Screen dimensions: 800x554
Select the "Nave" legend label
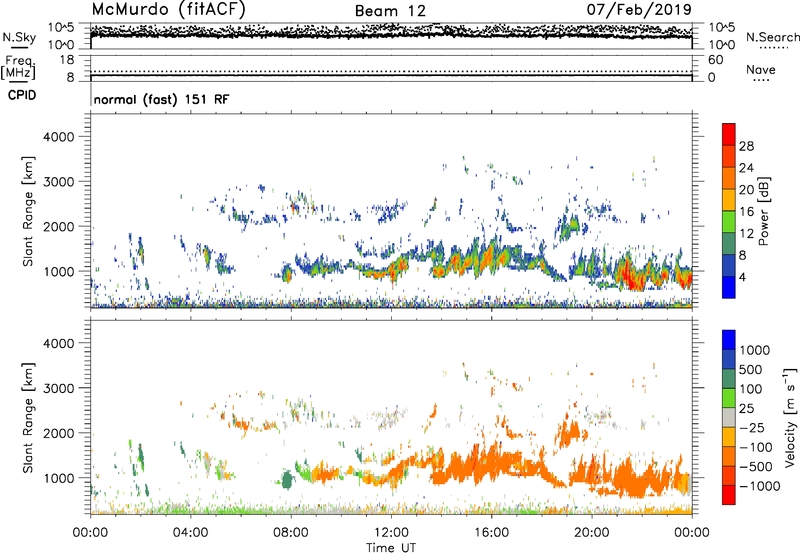[x=761, y=69]
